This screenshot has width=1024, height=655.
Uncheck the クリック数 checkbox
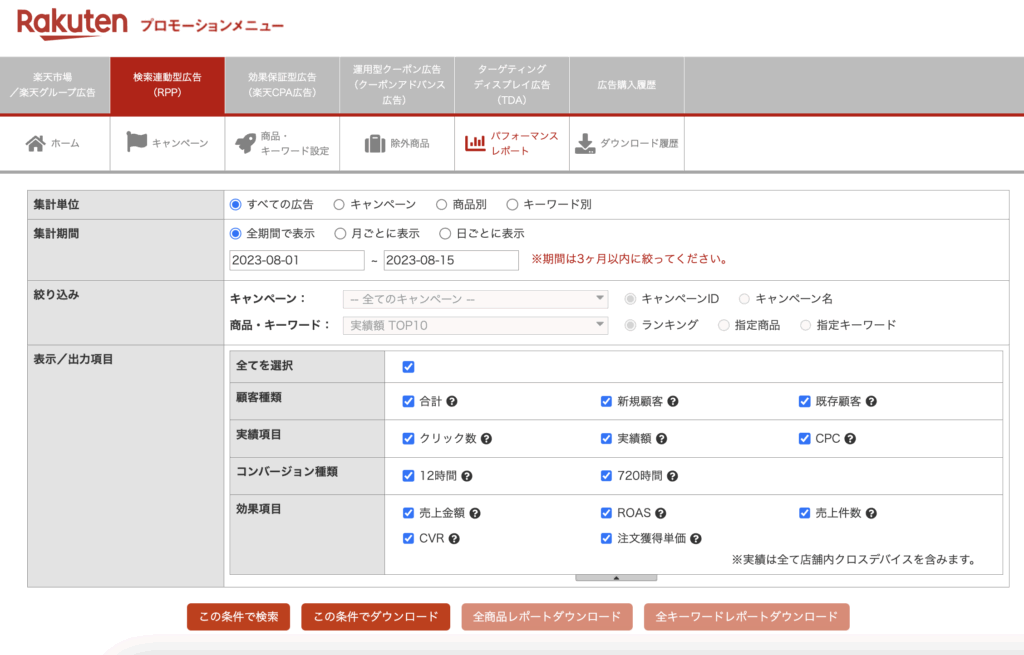[409, 439]
